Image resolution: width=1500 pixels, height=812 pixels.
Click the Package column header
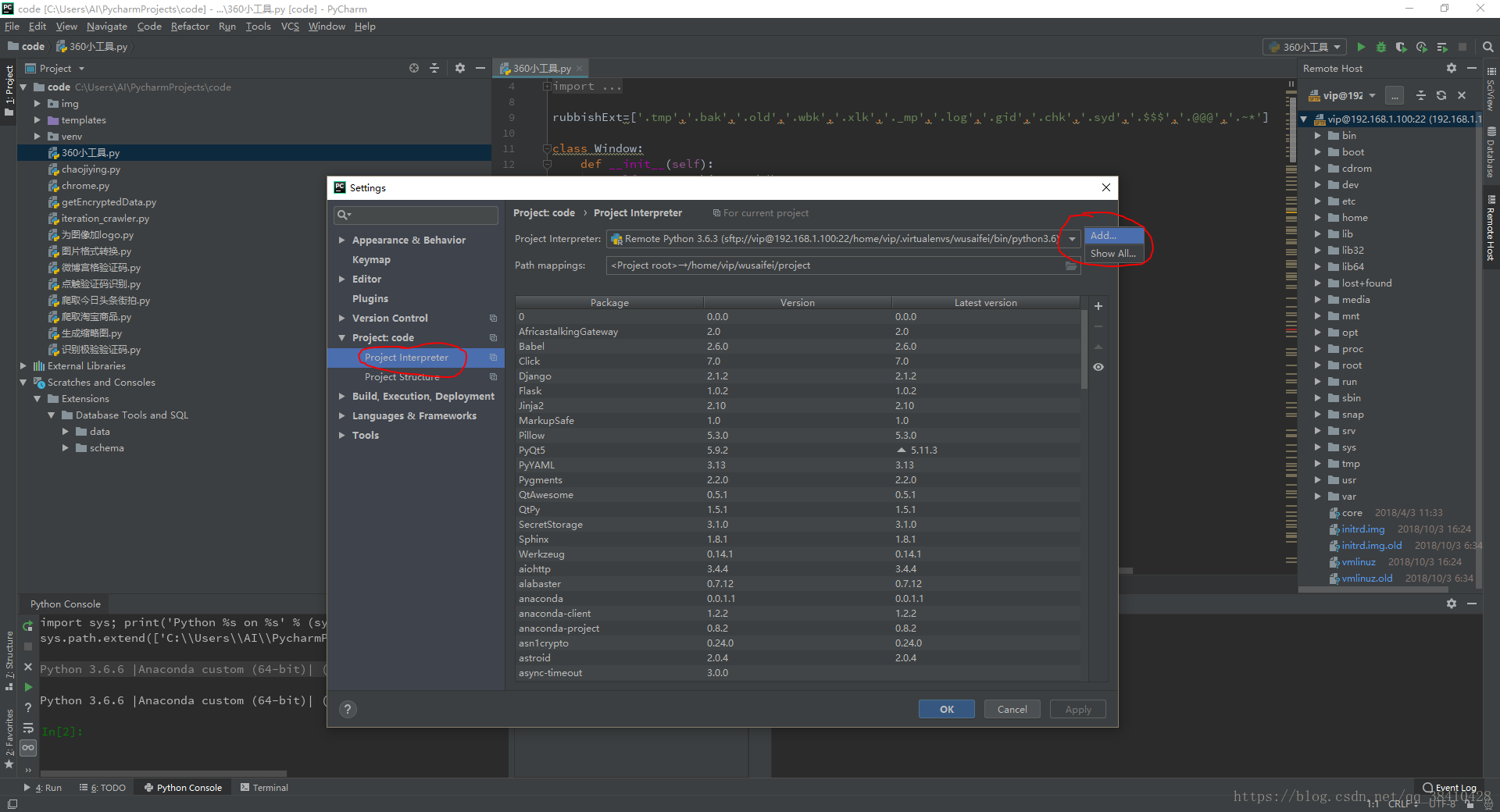(x=609, y=303)
